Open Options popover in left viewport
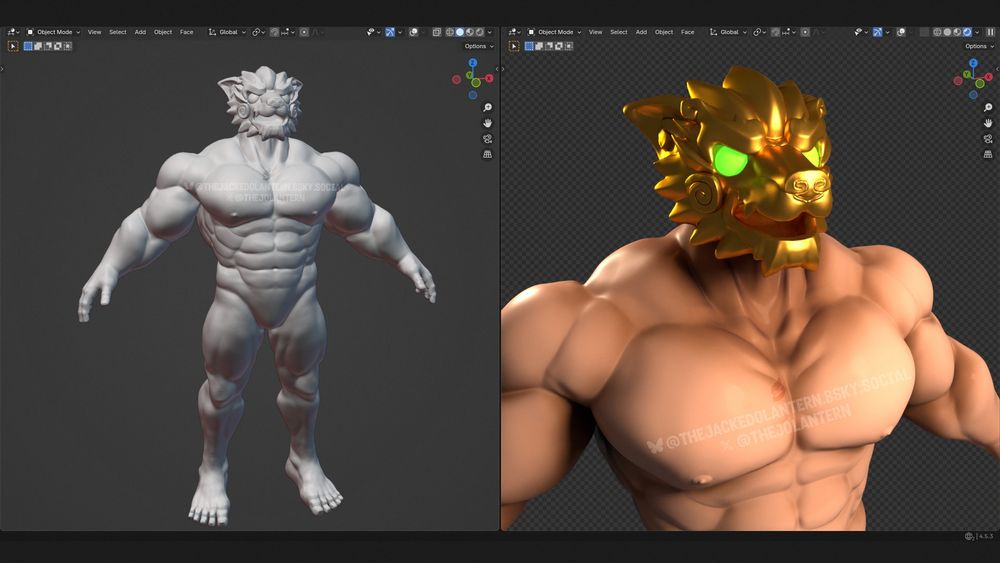This screenshot has width=1000, height=563. pyautogui.click(x=478, y=46)
